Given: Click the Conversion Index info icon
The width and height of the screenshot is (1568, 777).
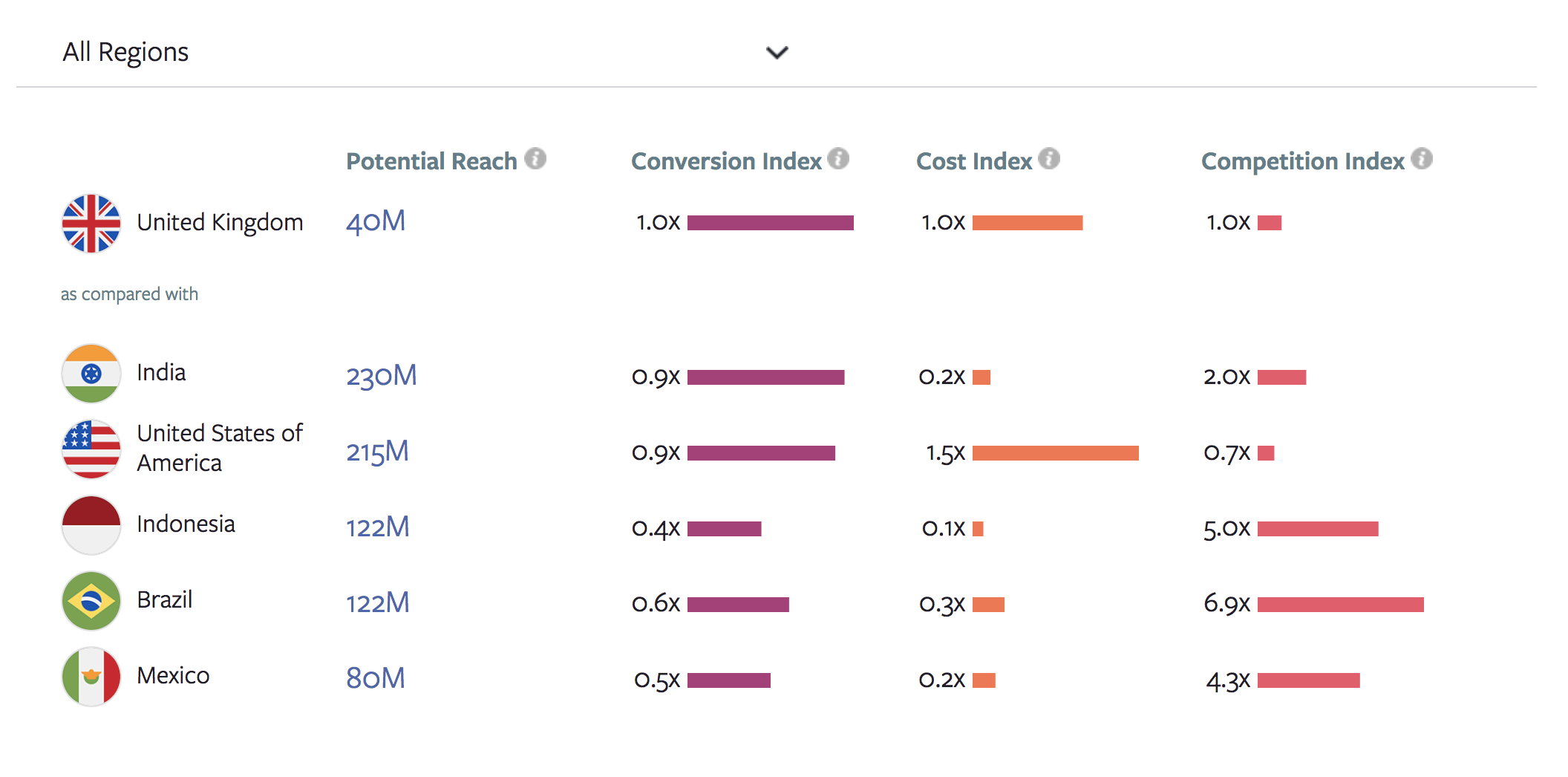Looking at the screenshot, I should (x=838, y=159).
